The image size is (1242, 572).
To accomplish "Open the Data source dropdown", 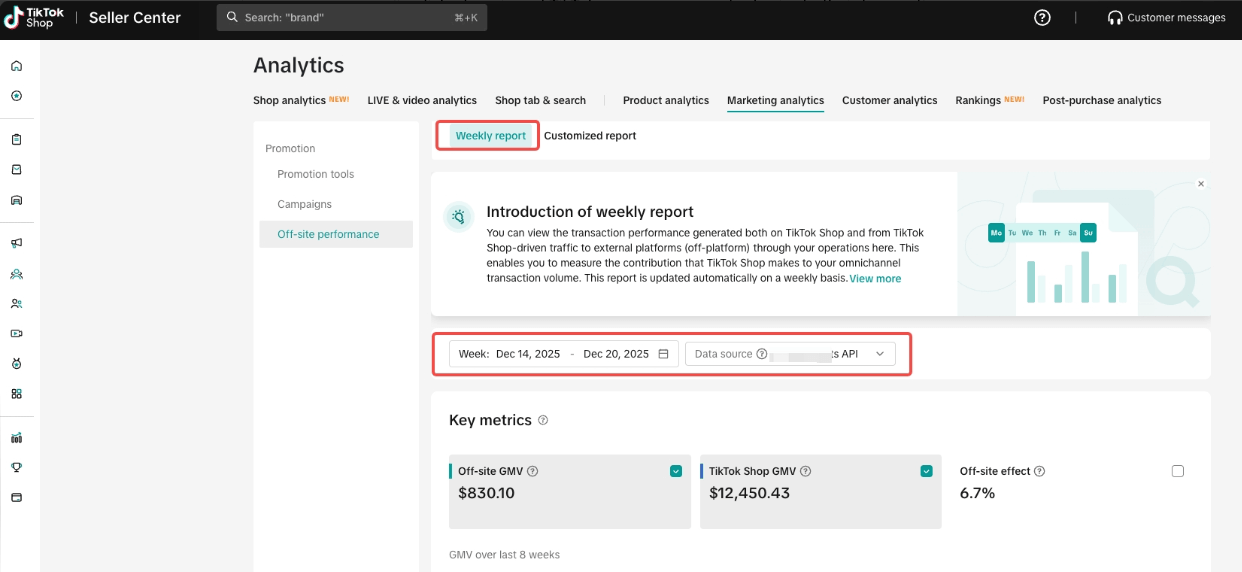I will (790, 354).
